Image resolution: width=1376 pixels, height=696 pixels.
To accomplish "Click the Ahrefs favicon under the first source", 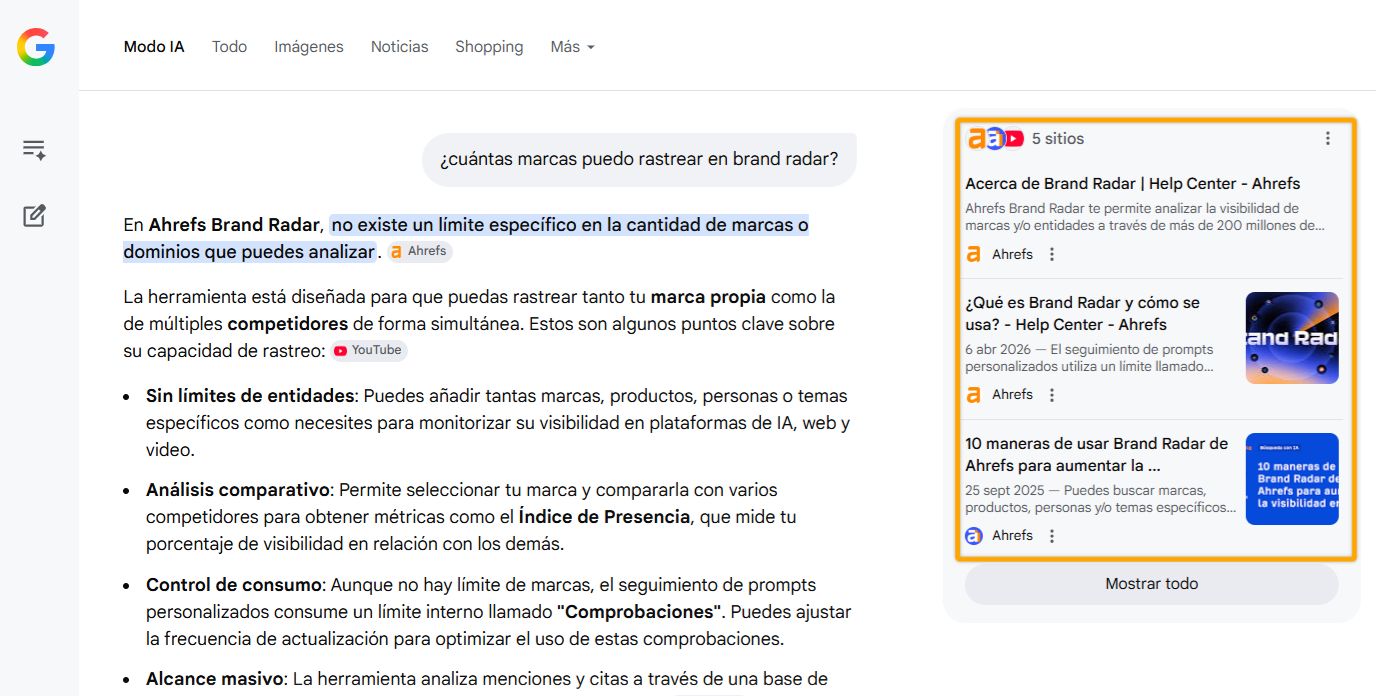I will 972,254.
